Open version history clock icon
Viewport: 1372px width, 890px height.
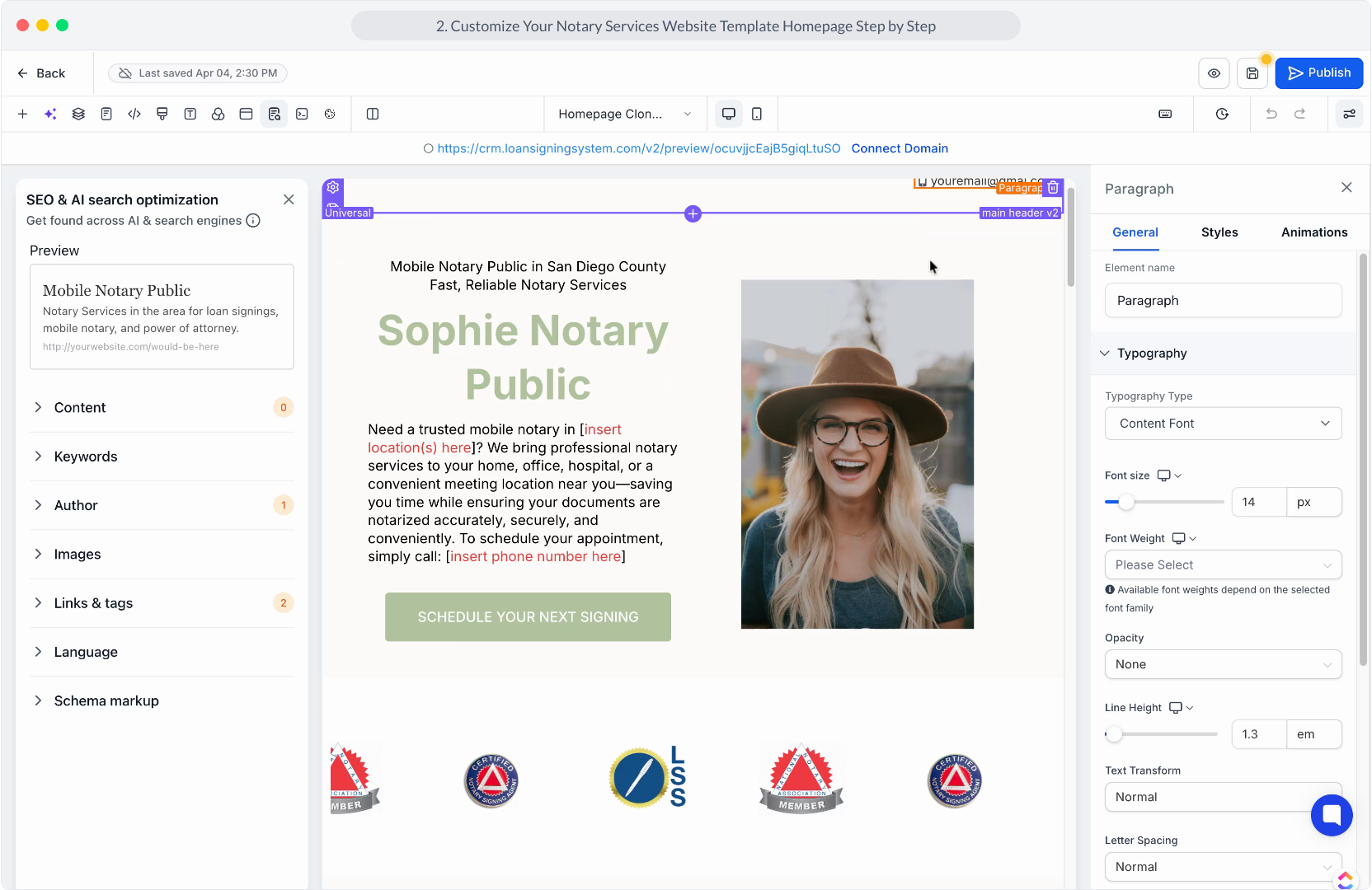pyautogui.click(x=1222, y=114)
